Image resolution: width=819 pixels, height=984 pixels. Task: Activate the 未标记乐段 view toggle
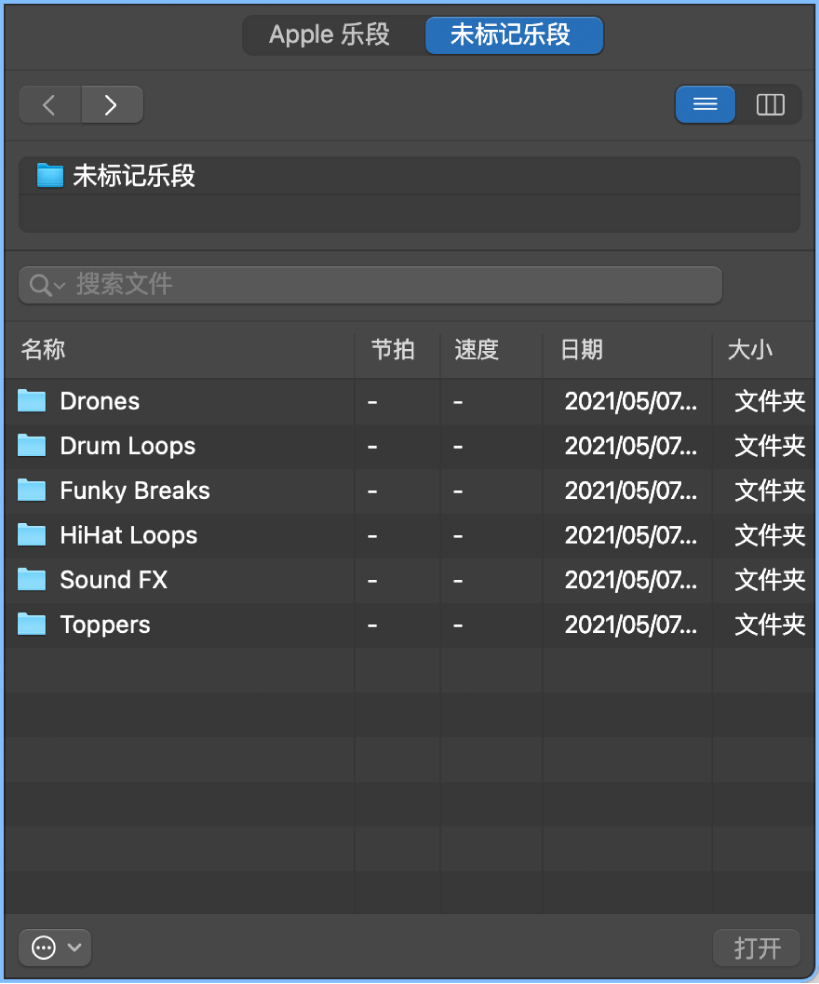514,35
